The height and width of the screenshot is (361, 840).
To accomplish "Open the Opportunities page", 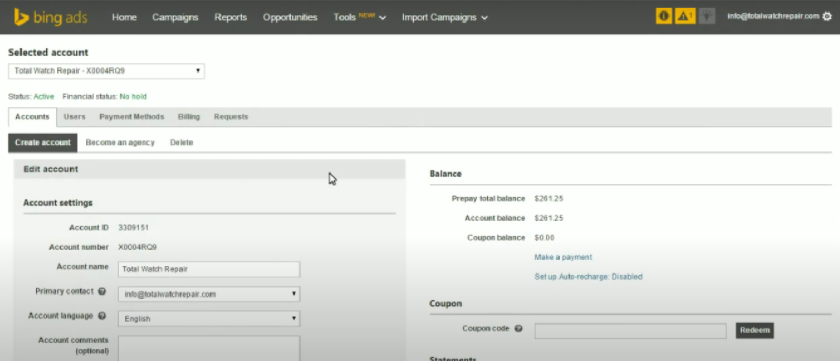I will click(x=290, y=17).
